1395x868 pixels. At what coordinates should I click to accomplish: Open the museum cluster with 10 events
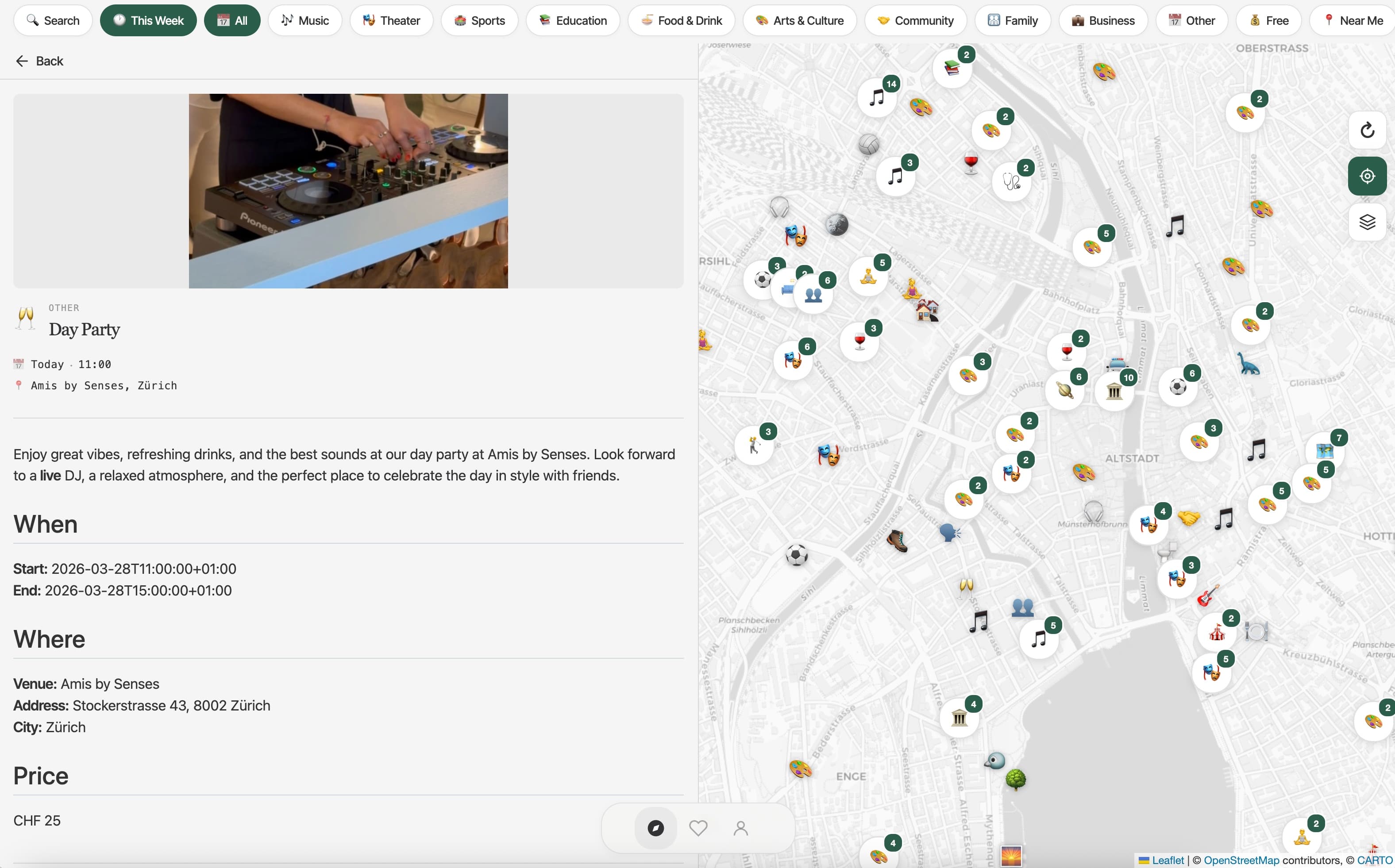pos(1114,392)
